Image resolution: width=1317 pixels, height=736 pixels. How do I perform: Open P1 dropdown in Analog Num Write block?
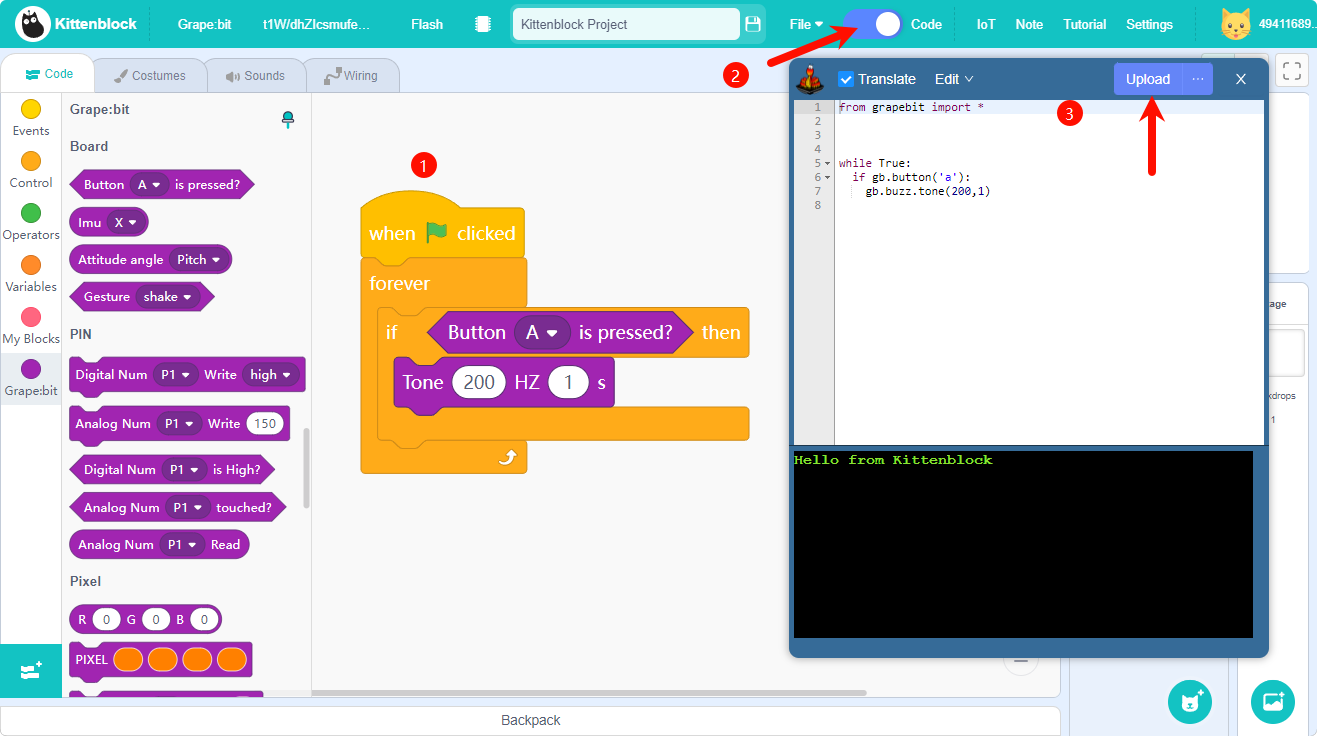pos(179,423)
